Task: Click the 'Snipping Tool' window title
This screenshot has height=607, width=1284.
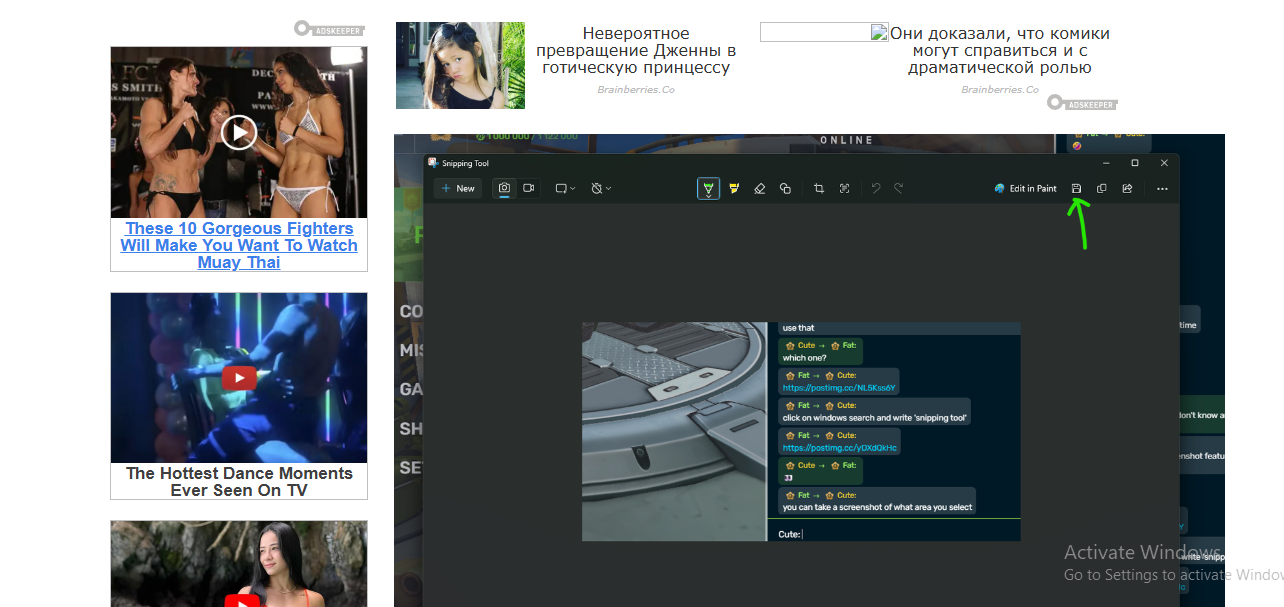Action: 466,163
